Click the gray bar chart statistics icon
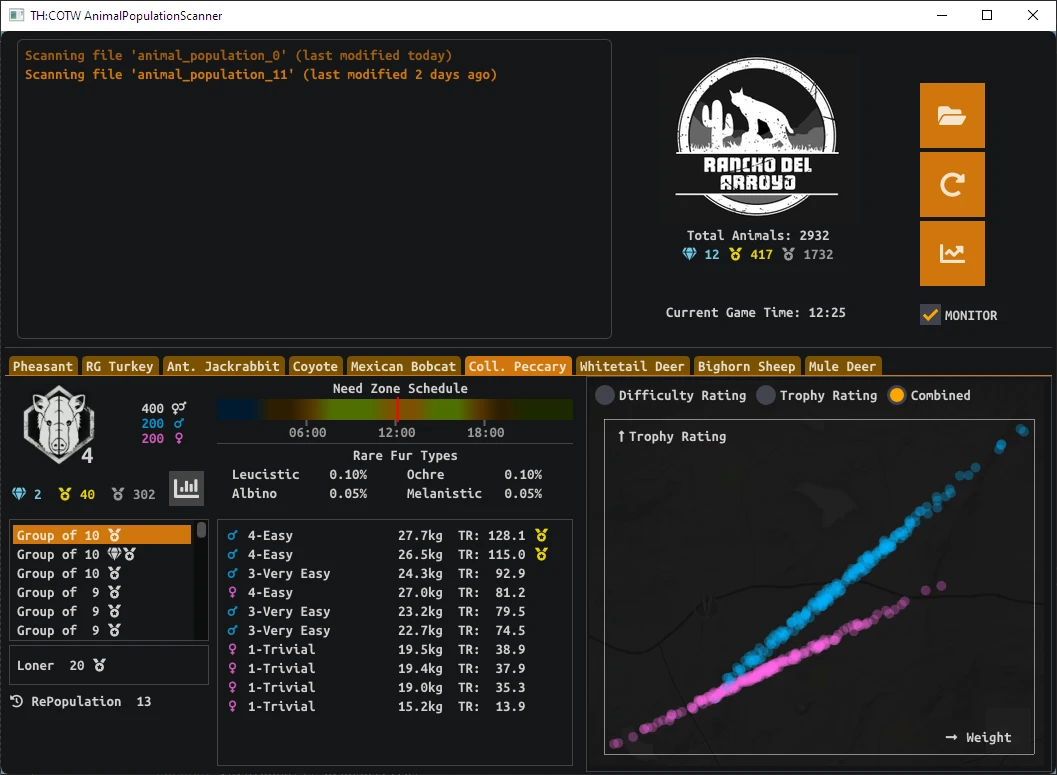 tap(186, 488)
